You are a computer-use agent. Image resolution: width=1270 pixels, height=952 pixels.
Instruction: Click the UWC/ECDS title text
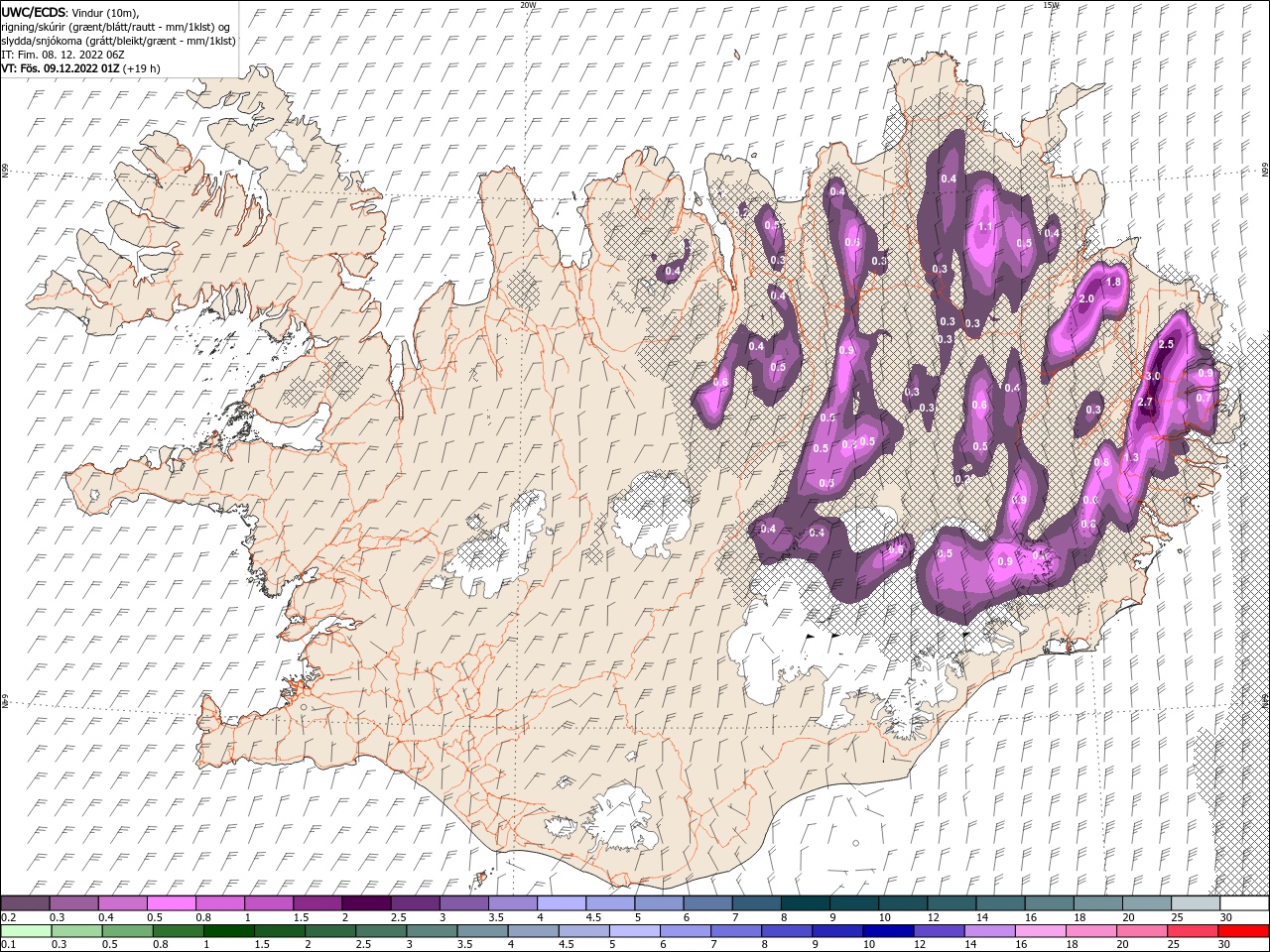pos(34,12)
